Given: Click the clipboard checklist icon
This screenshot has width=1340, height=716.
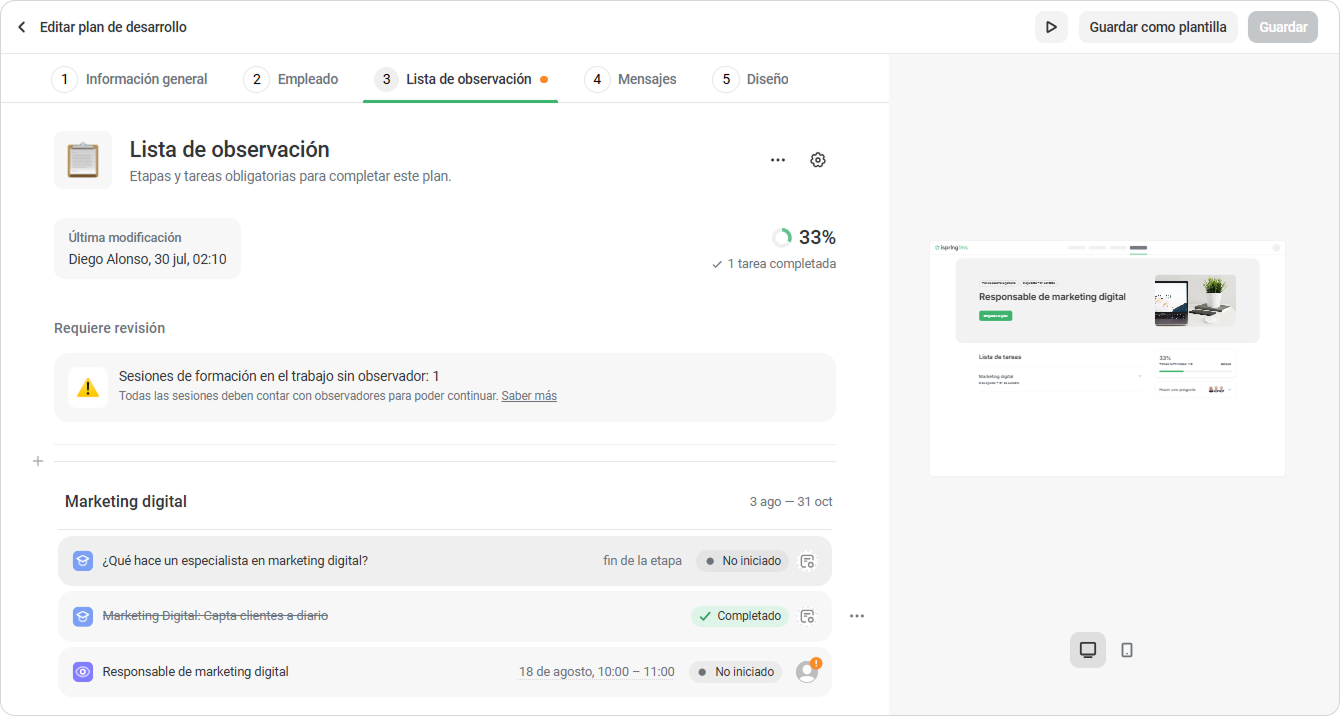Looking at the screenshot, I should point(83,160).
